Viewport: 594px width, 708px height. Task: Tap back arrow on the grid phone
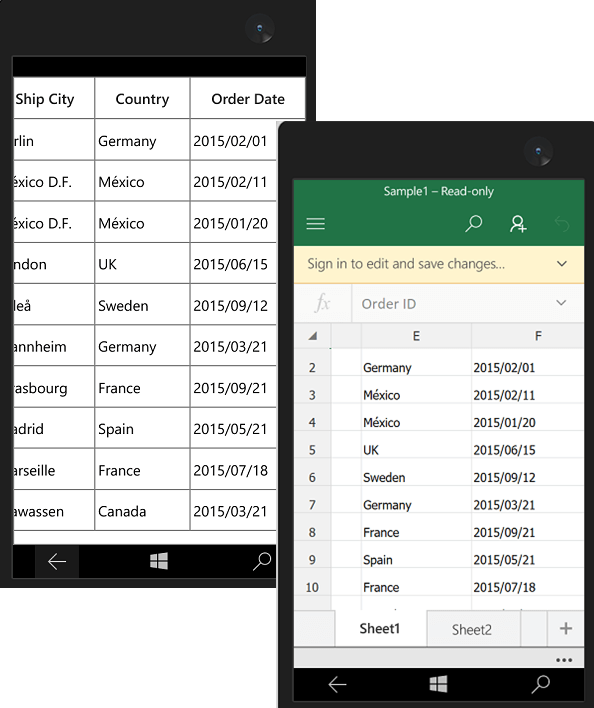[57, 562]
